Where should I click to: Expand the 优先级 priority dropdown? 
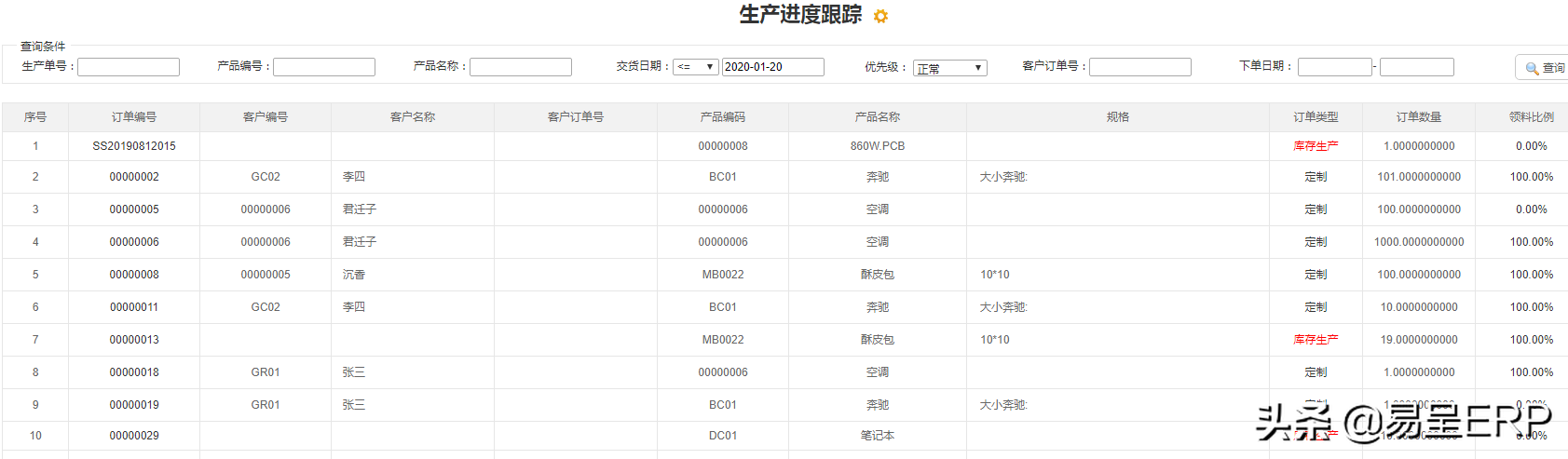pyautogui.click(x=949, y=68)
